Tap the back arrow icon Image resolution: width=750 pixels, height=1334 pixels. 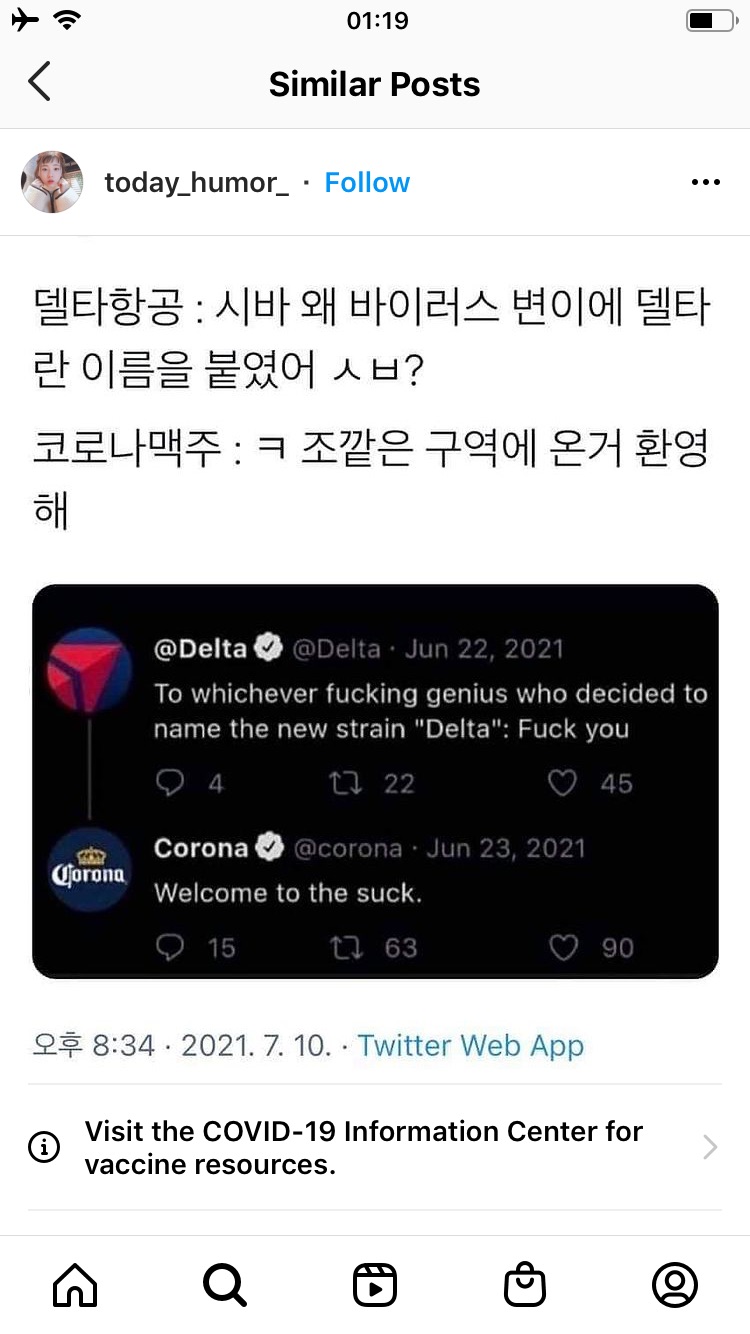[39, 83]
